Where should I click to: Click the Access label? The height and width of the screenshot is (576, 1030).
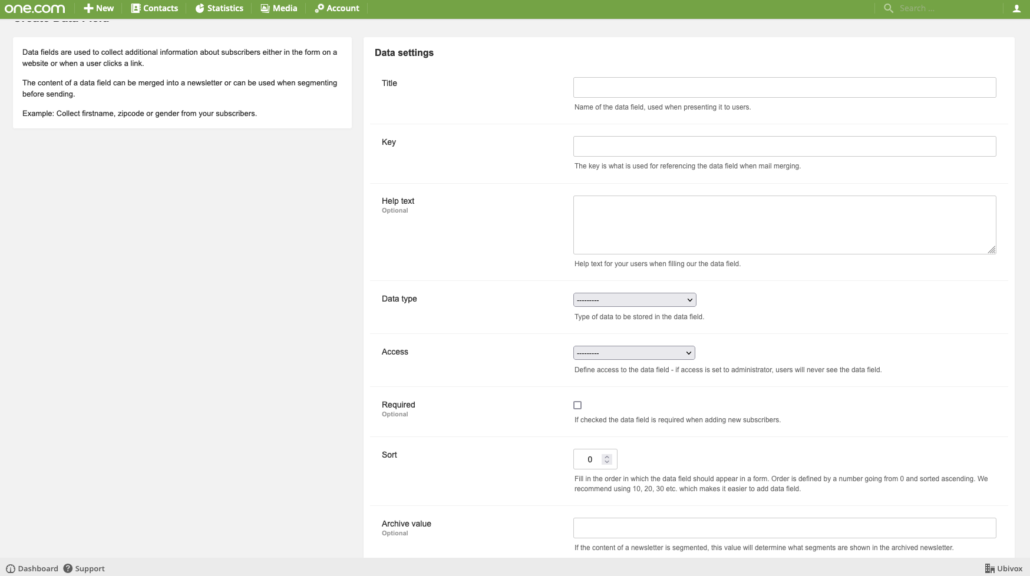pyautogui.click(x=395, y=352)
